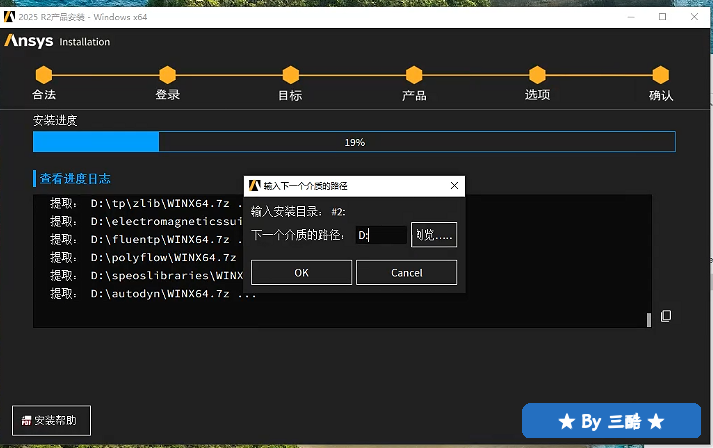The width and height of the screenshot is (713, 448).
Task: Click the 19% installation progress bar
Action: point(354,142)
